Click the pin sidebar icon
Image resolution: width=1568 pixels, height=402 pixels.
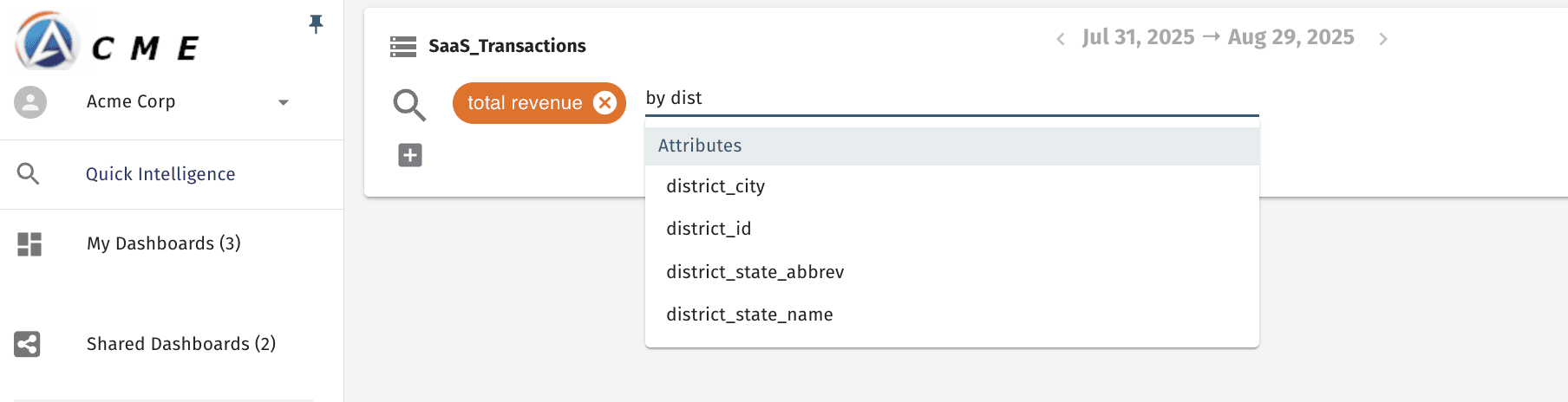click(x=316, y=24)
